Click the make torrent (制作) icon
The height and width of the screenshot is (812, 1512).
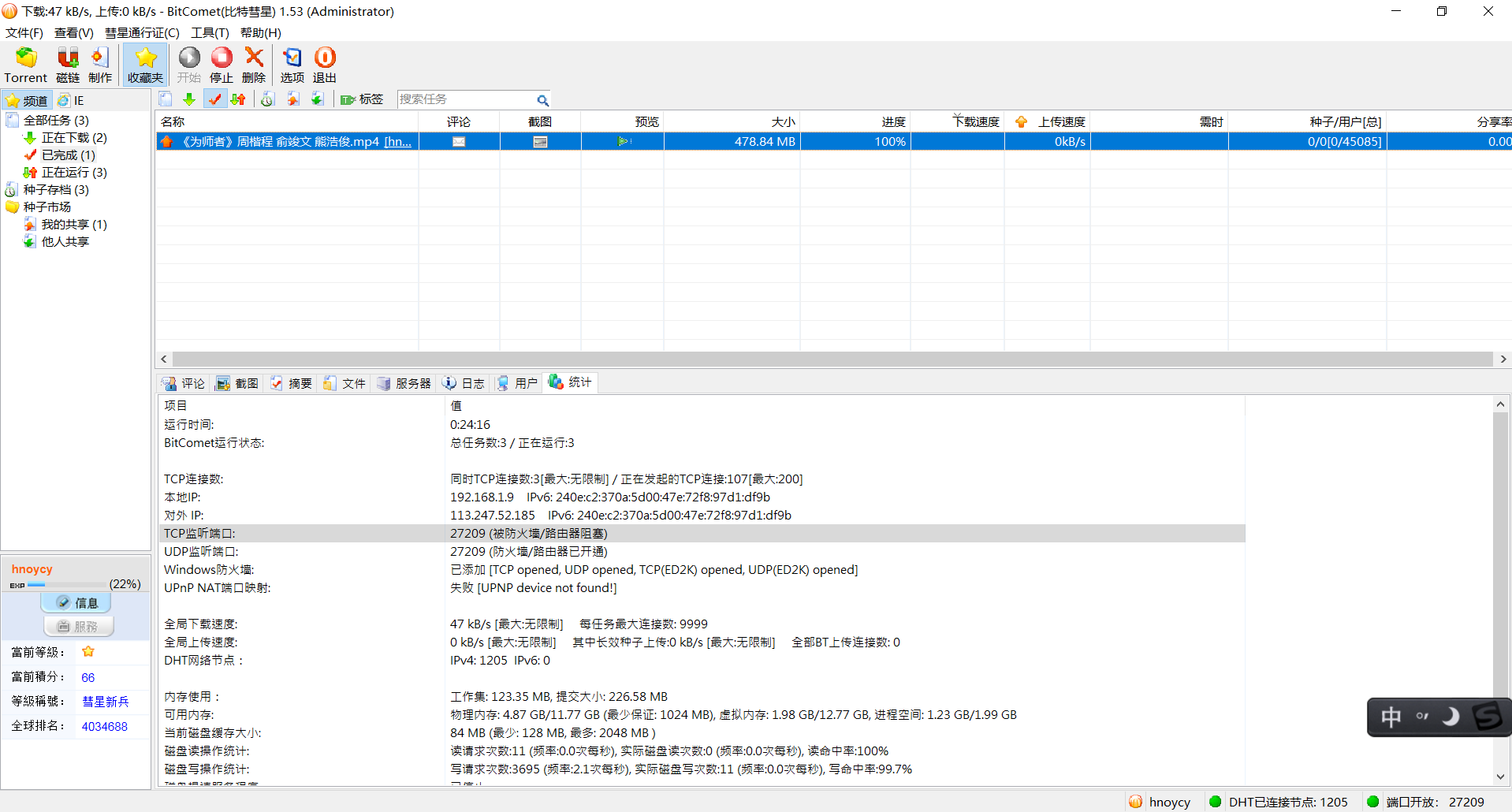(100, 65)
